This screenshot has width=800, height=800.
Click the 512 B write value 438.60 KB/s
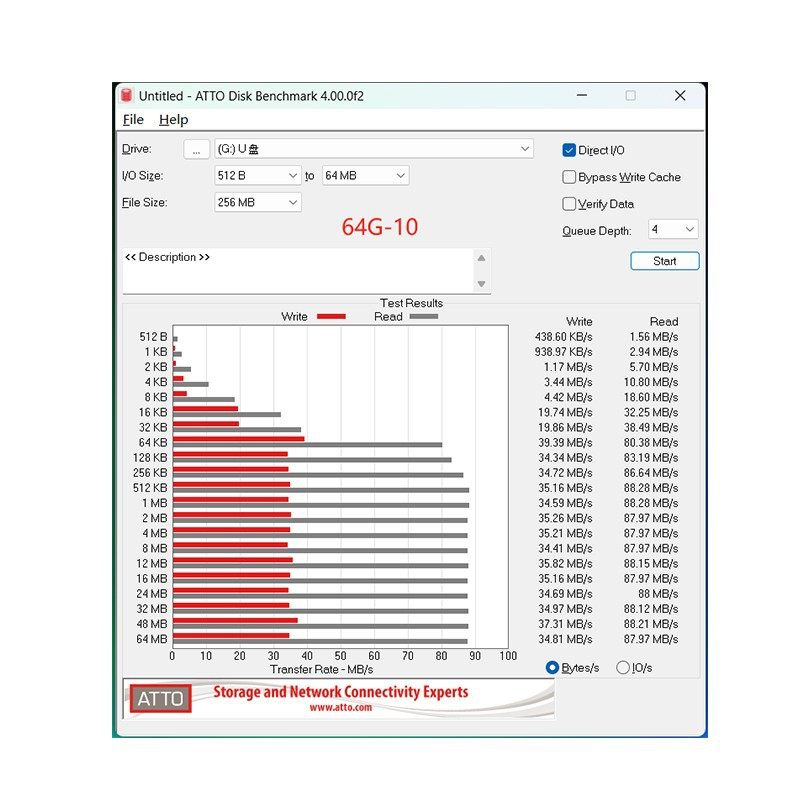tap(564, 337)
